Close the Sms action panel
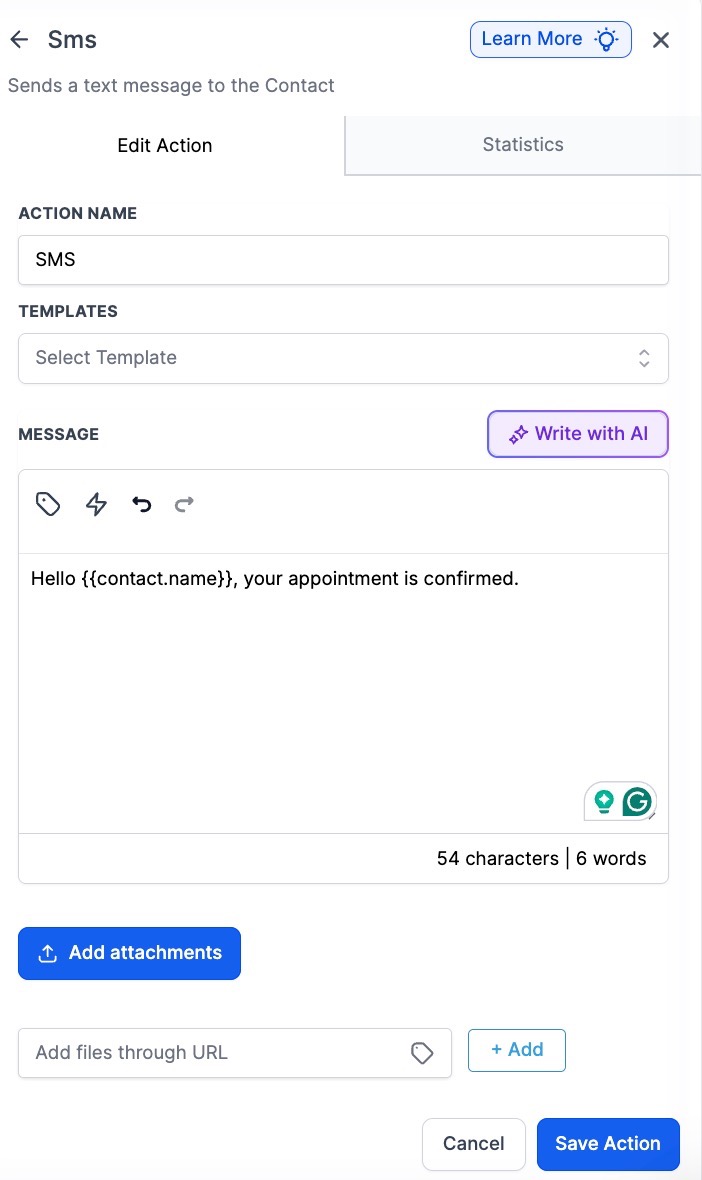702x1180 pixels. click(661, 40)
